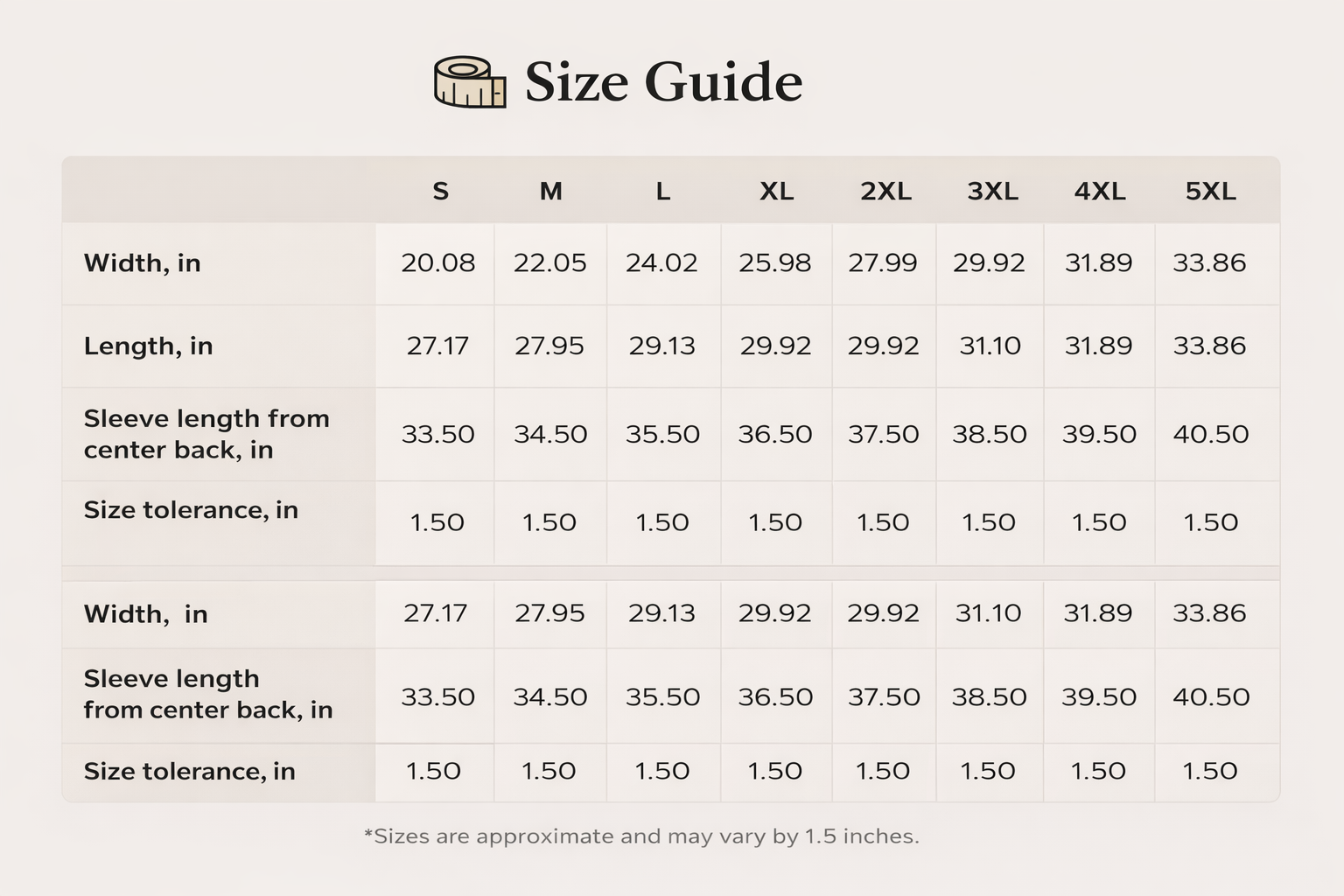Choose the XL size column header
Screen dimensions: 1344x896
coord(776,192)
